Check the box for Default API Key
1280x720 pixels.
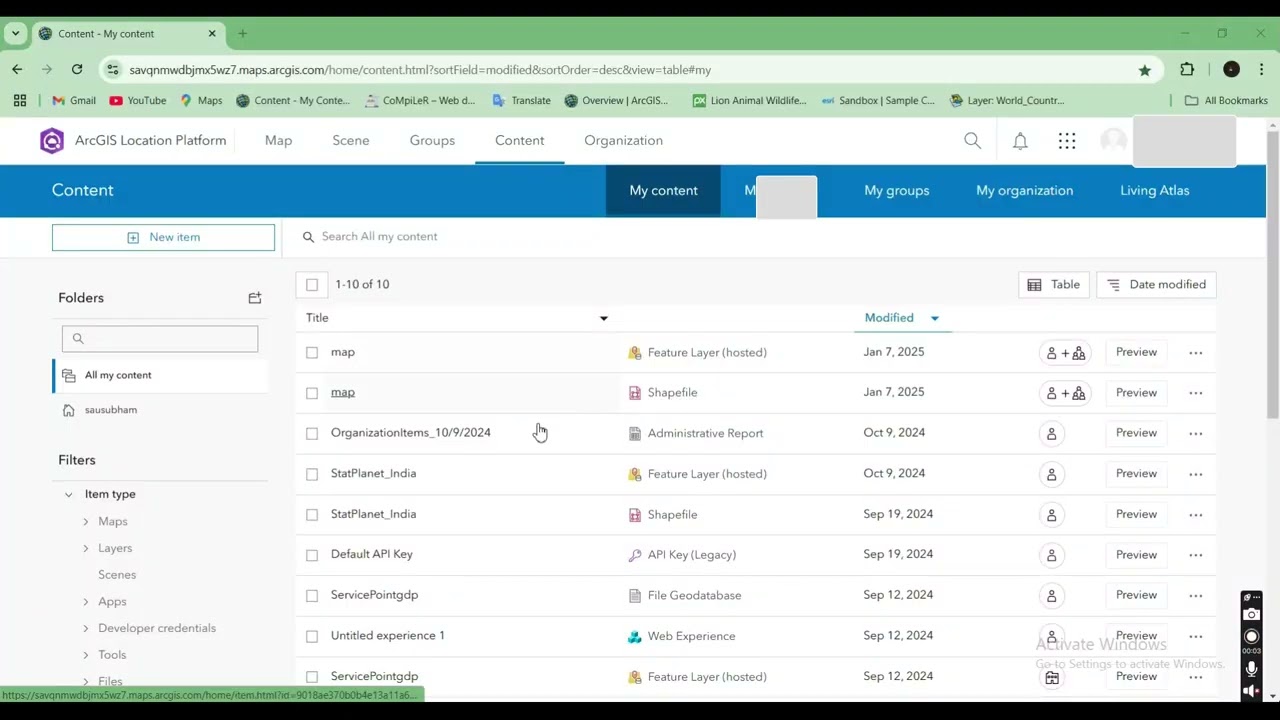(312, 555)
